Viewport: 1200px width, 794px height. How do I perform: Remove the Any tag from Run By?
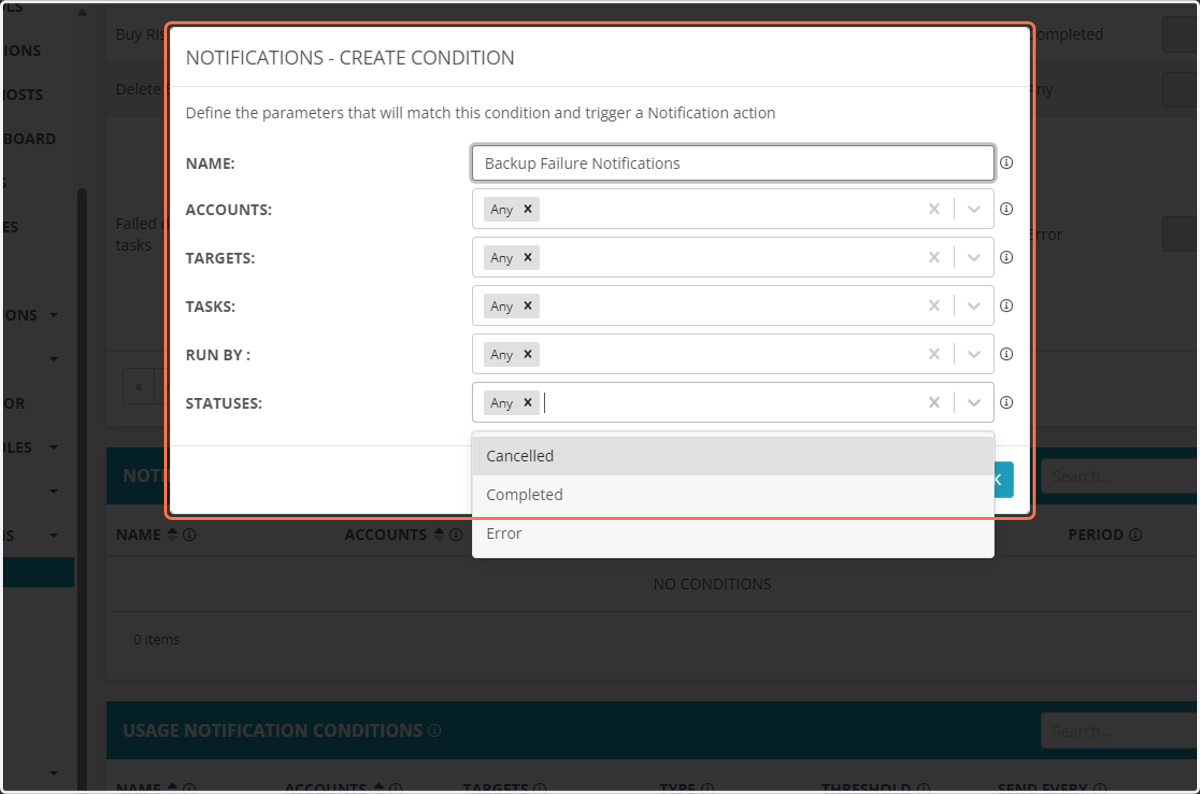pos(528,354)
